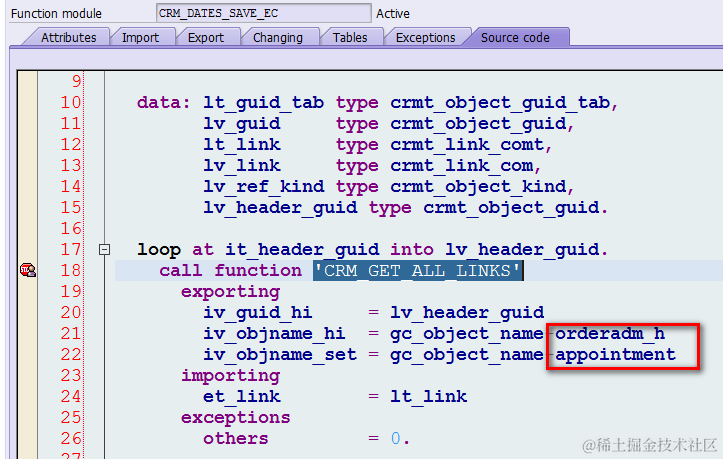Click lv_guid variable on line 11

coord(242,124)
